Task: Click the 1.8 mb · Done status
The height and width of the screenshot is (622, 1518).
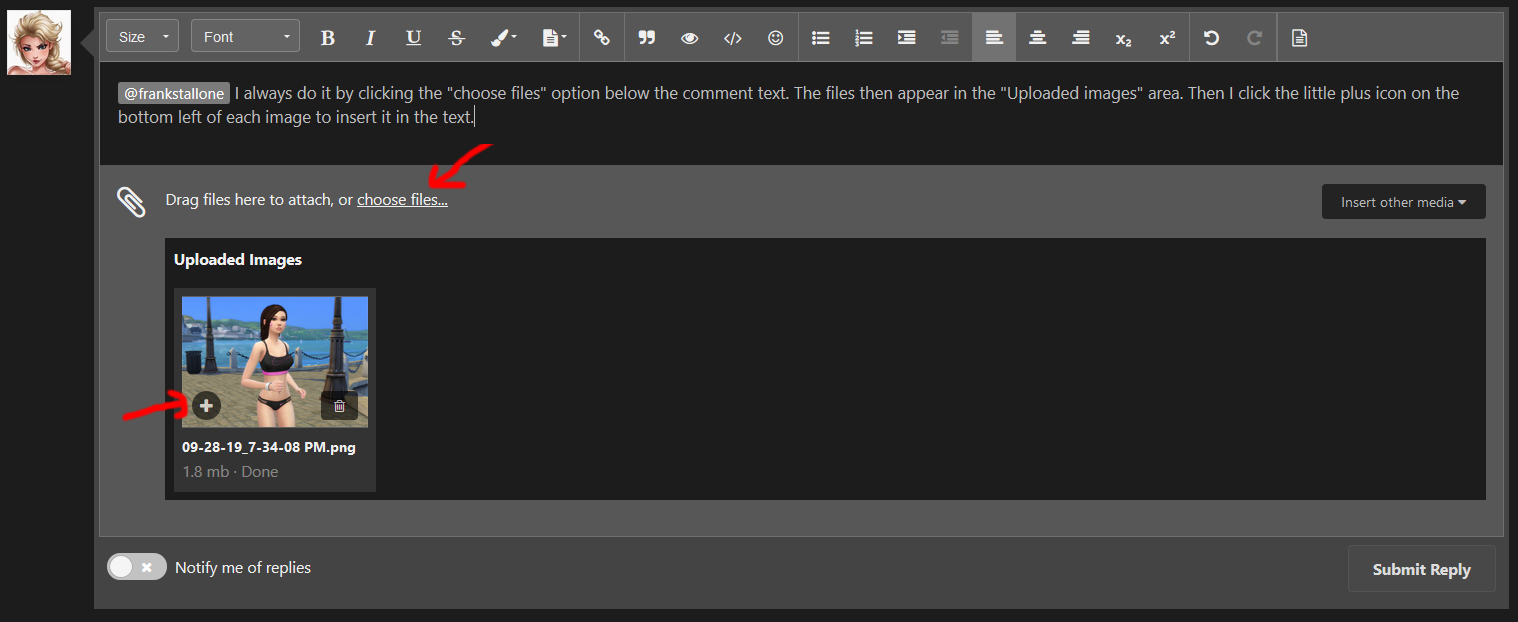Action: click(230, 471)
